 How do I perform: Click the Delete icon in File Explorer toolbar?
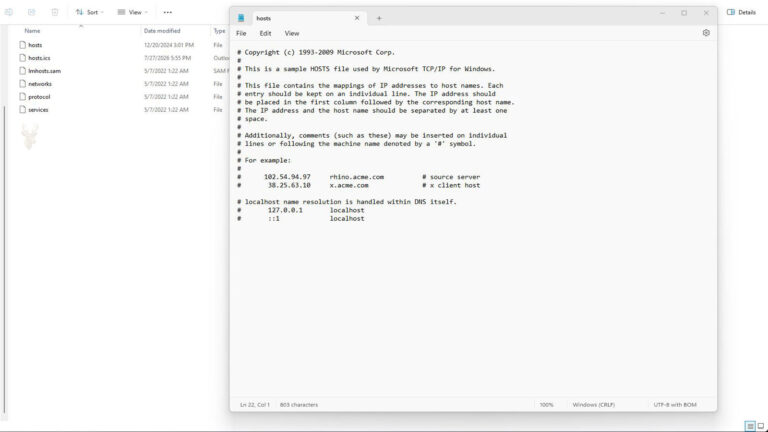pos(54,12)
